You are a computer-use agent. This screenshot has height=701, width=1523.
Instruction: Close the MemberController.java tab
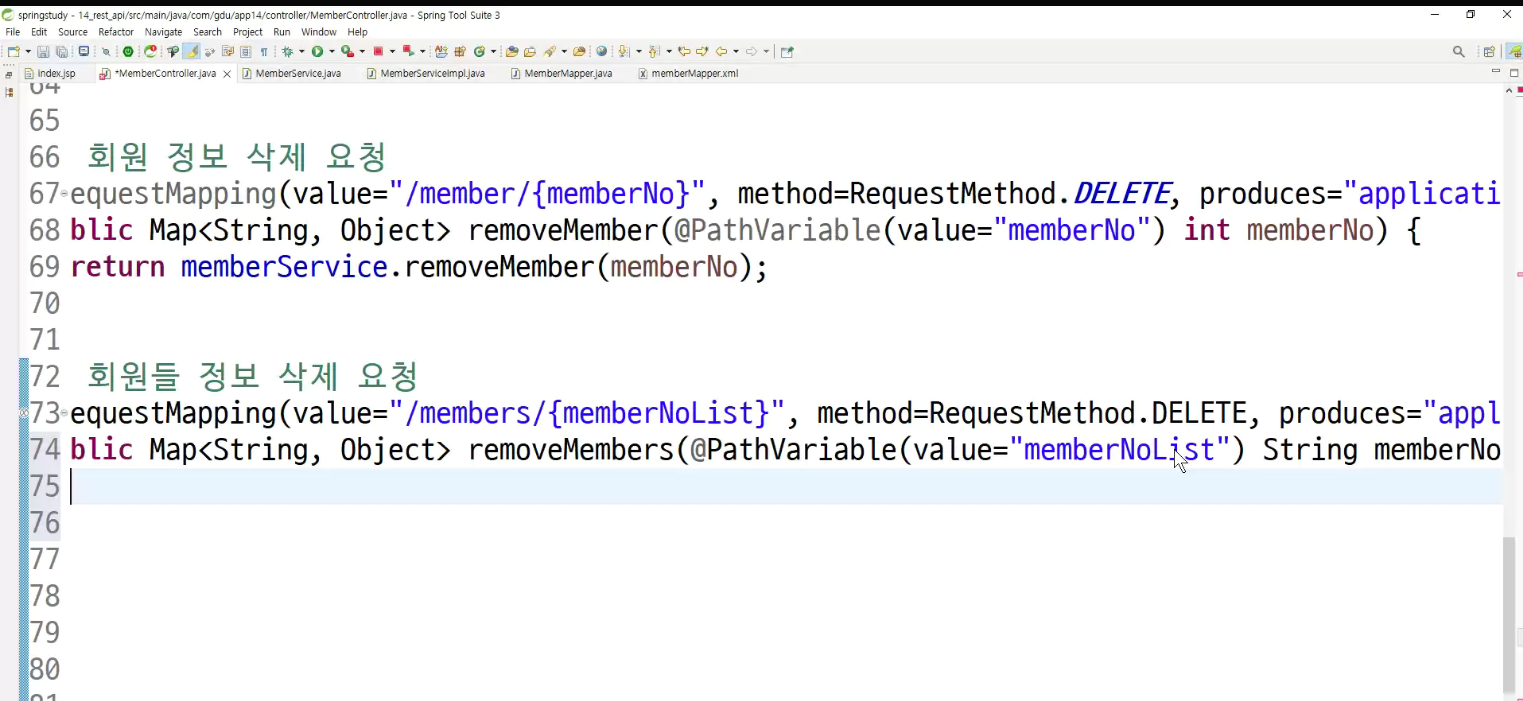pos(227,74)
